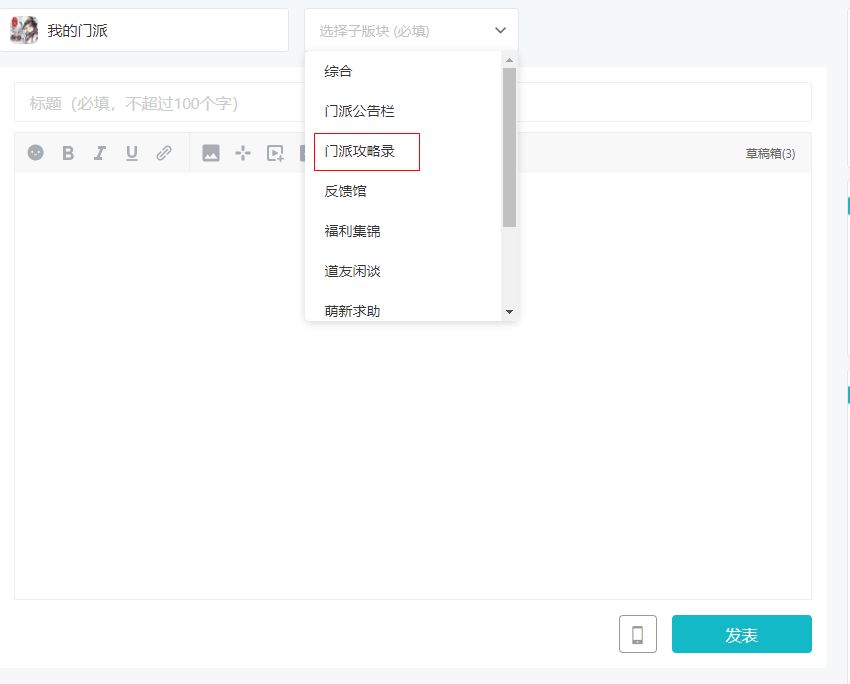Click the forum avatar next to 我的门派
Screen dimensions: 850x684
24,30
